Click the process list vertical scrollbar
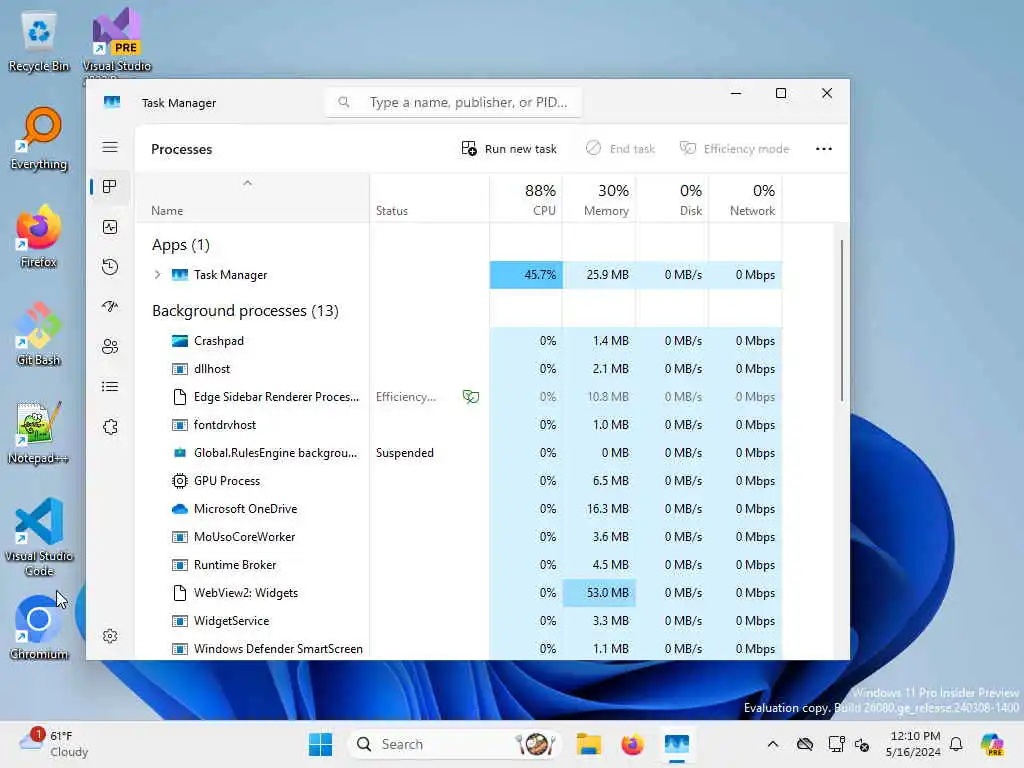Viewport: 1024px width, 768px height. (x=842, y=320)
